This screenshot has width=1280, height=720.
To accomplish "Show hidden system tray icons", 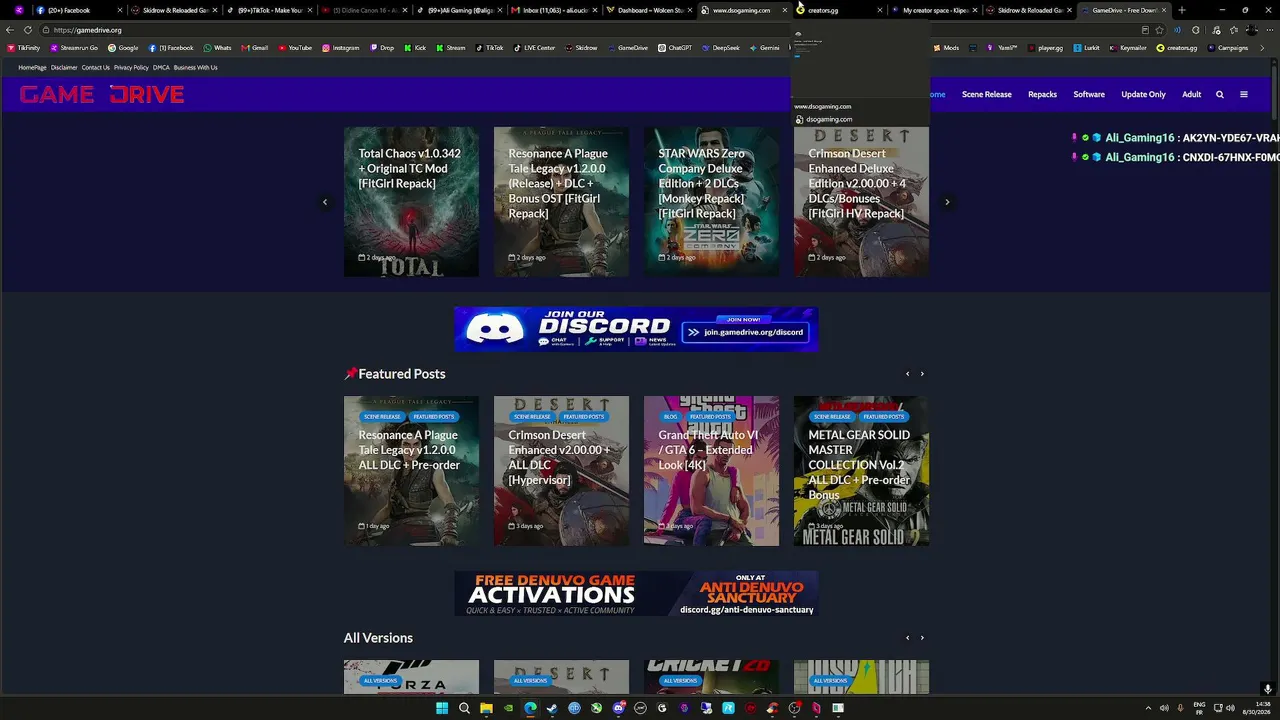I will [1148, 708].
